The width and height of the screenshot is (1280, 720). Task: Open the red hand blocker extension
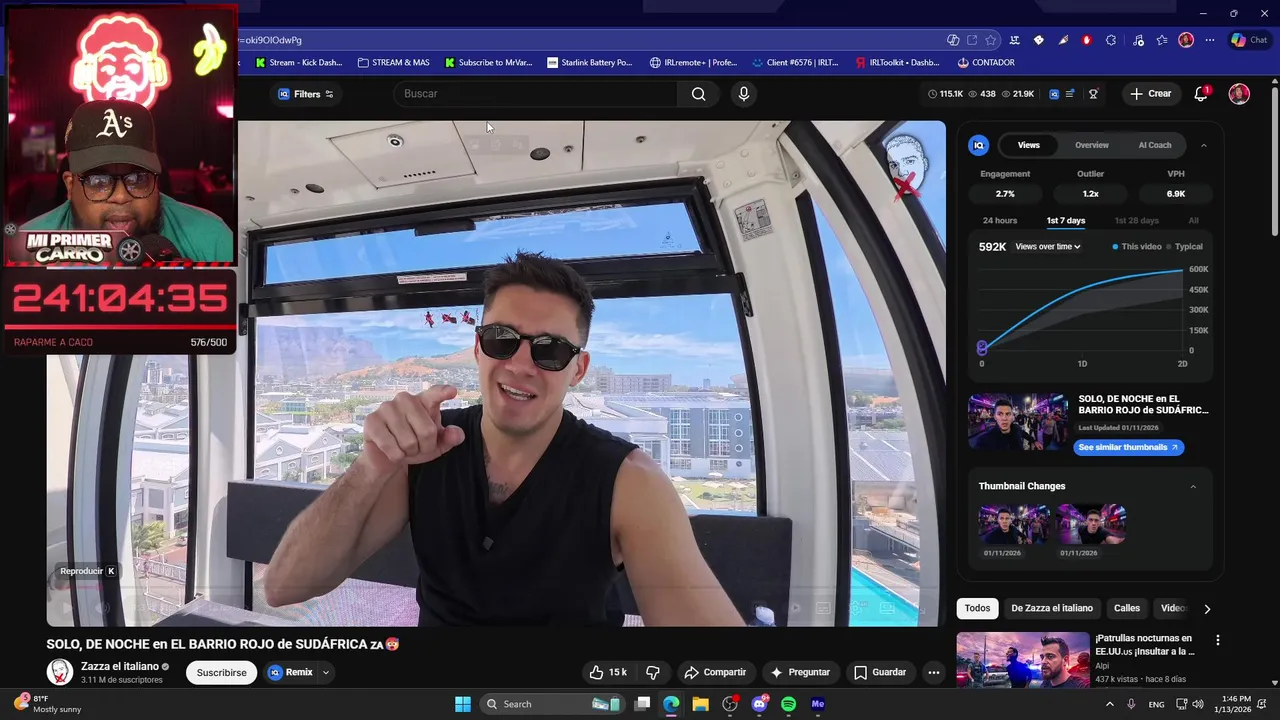tap(1087, 40)
